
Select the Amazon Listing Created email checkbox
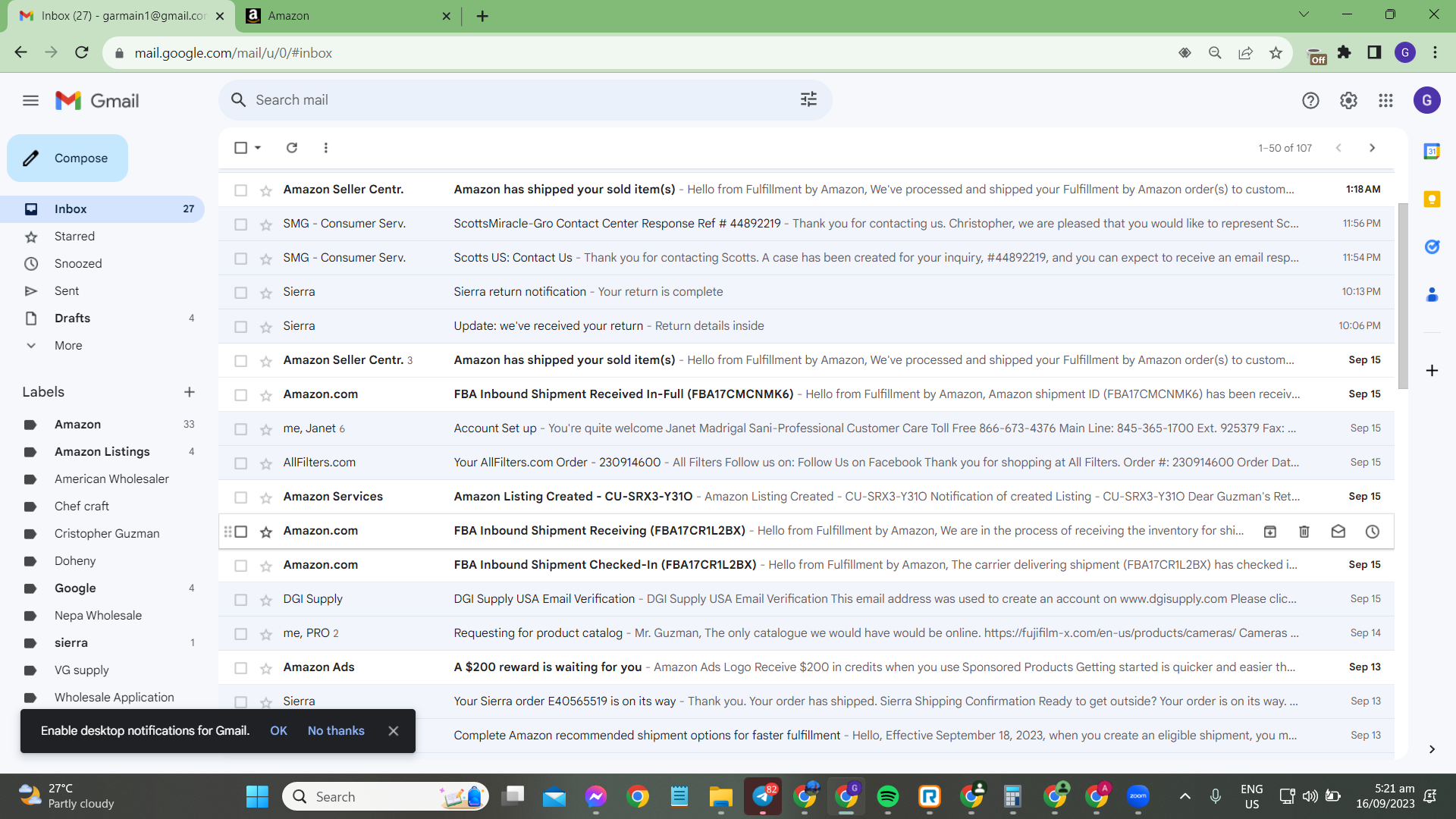(240, 497)
